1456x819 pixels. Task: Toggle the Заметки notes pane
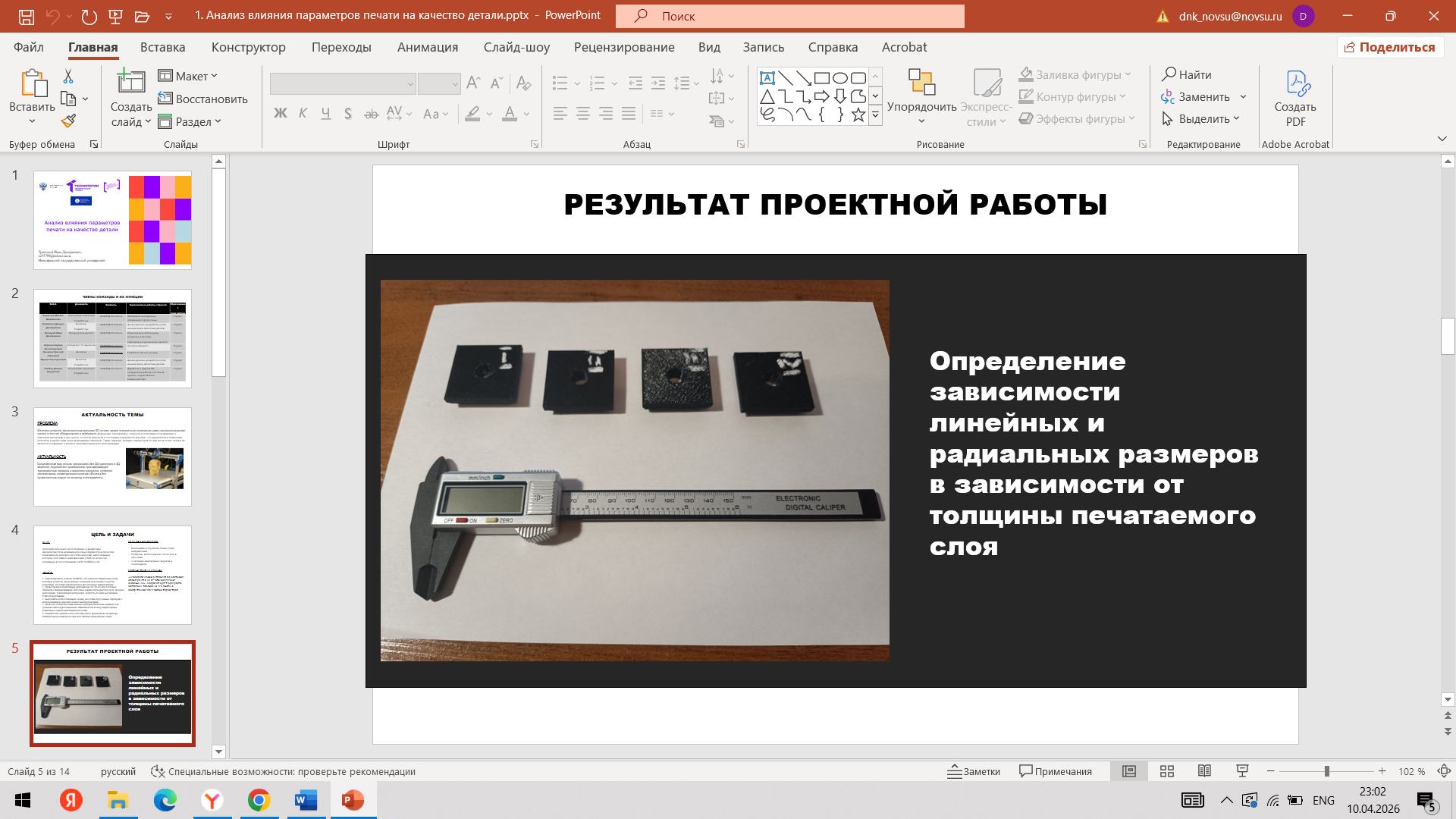point(974,771)
